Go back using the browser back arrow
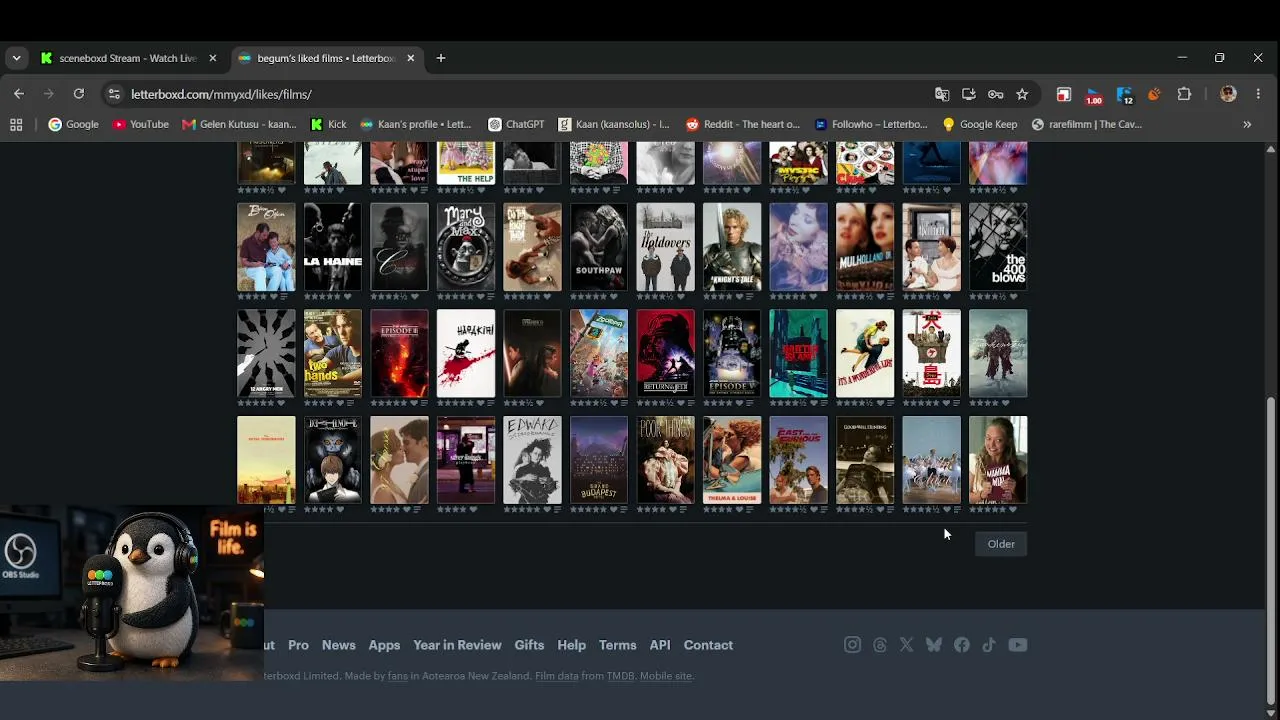The height and width of the screenshot is (720, 1280). coord(19,94)
